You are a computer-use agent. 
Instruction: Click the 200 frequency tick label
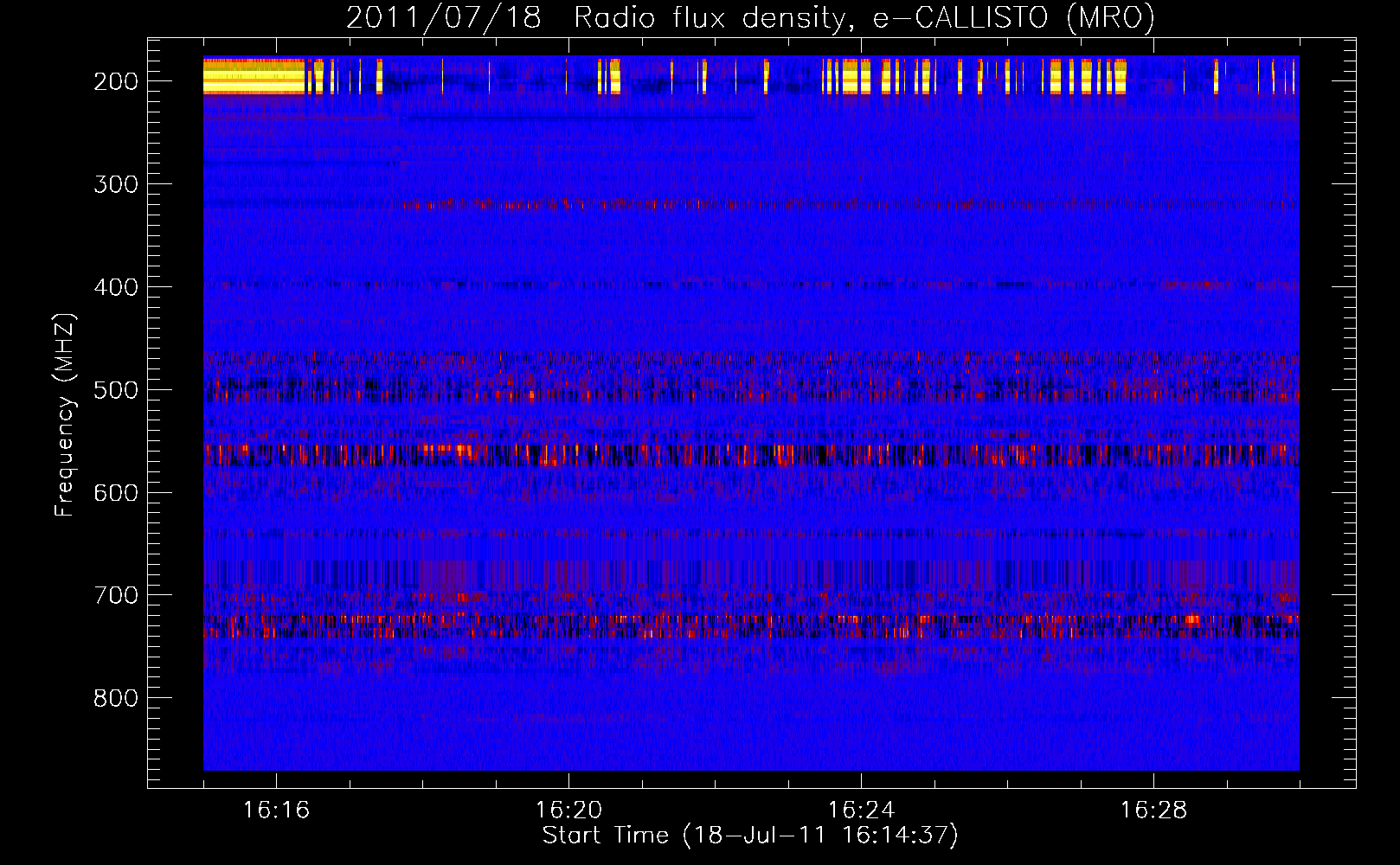116,81
